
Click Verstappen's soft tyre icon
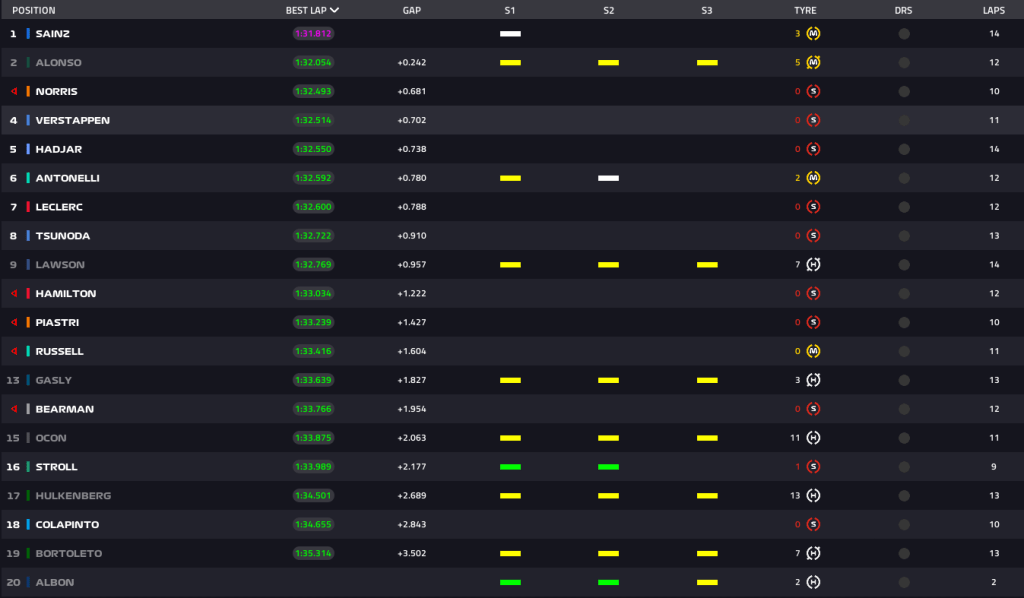tap(813, 120)
